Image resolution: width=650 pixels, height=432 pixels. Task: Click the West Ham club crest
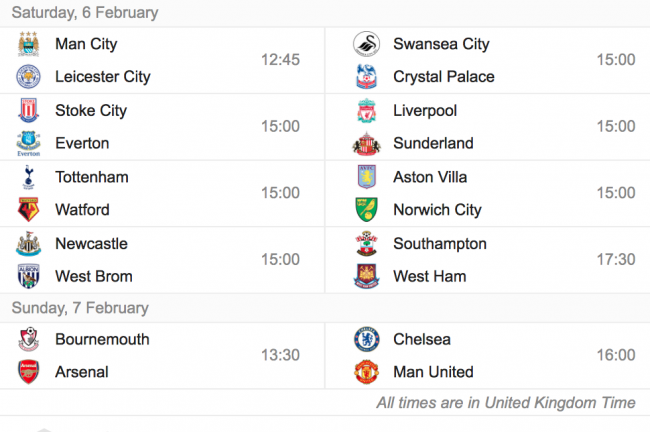point(366,276)
